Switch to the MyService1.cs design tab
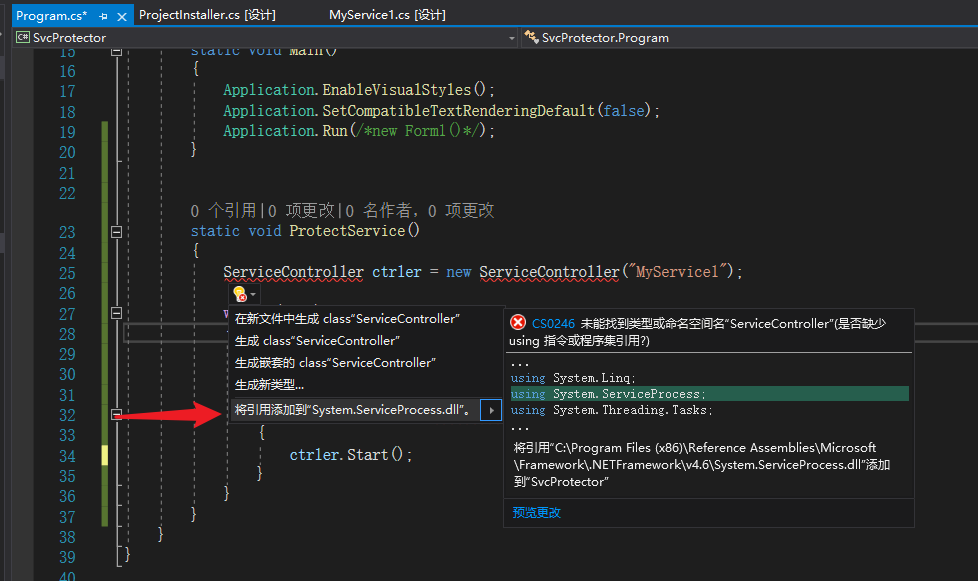The width and height of the screenshot is (978, 581). point(387,15)
